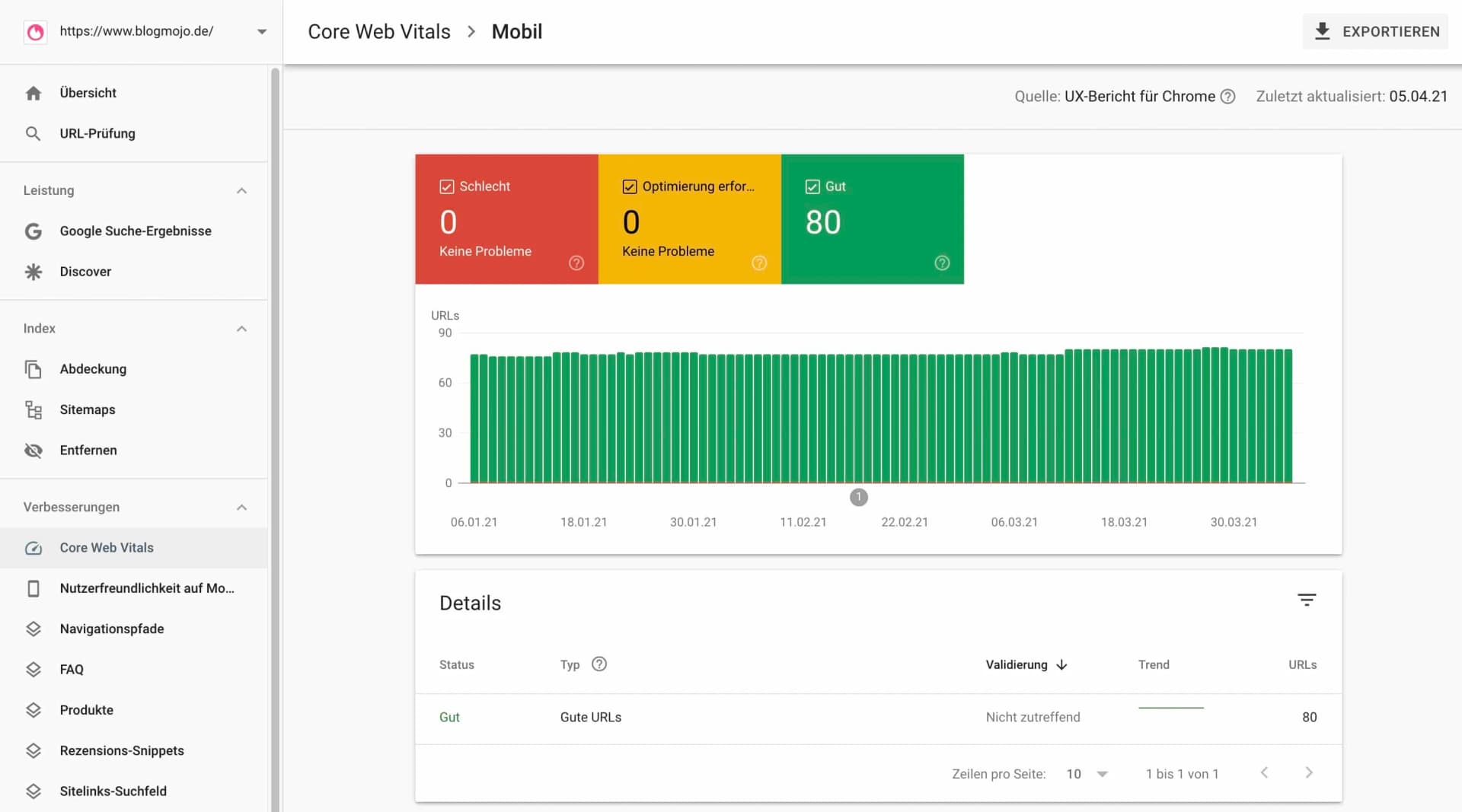The image size is (1462, 812).
Task: Collapse the Leistung section
Action: pyautogui.click(x=241, y=190)
